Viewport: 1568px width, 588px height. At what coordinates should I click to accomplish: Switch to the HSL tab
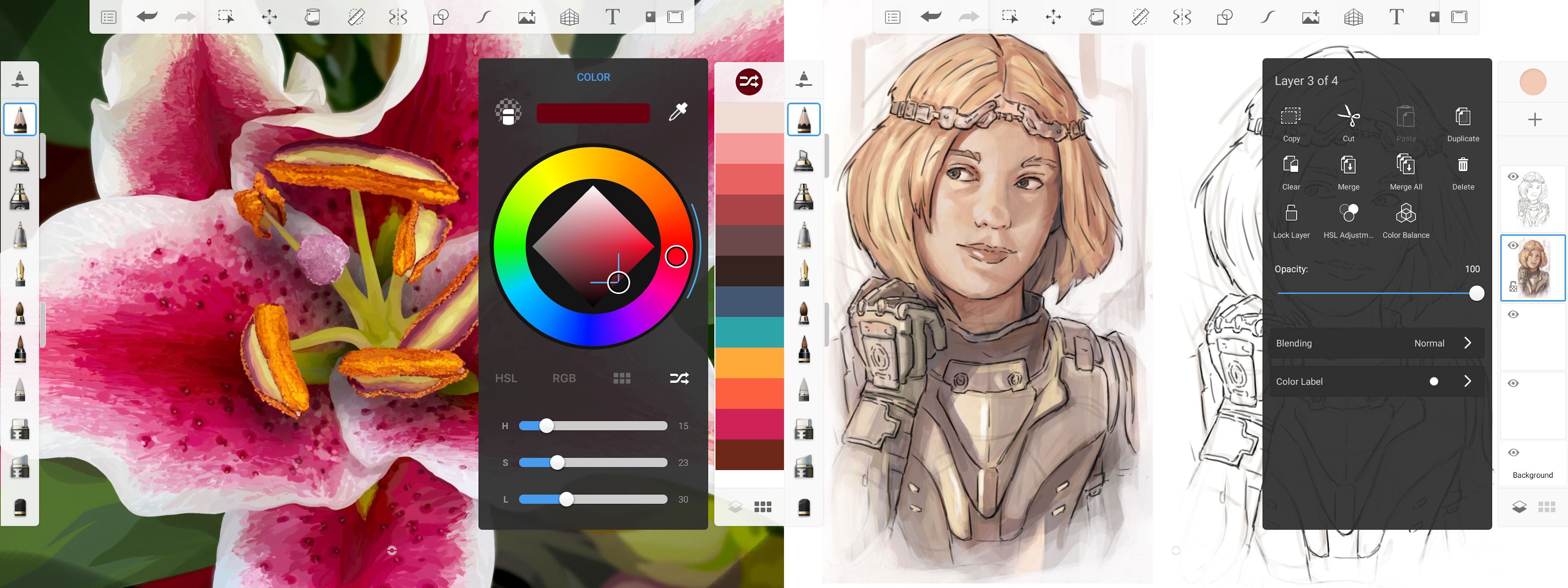coord(505,378)
